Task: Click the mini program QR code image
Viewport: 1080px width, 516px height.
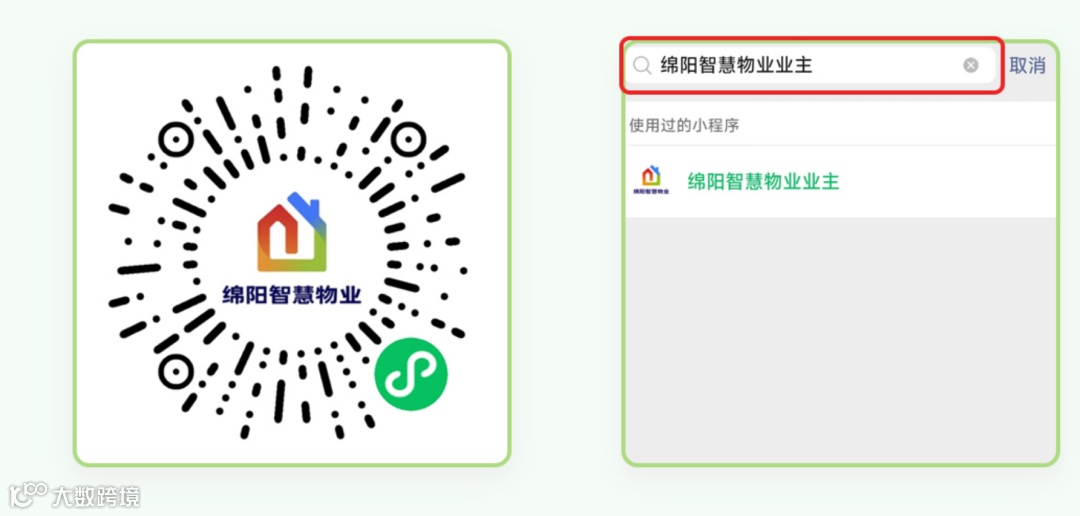Action: point(292,253)
